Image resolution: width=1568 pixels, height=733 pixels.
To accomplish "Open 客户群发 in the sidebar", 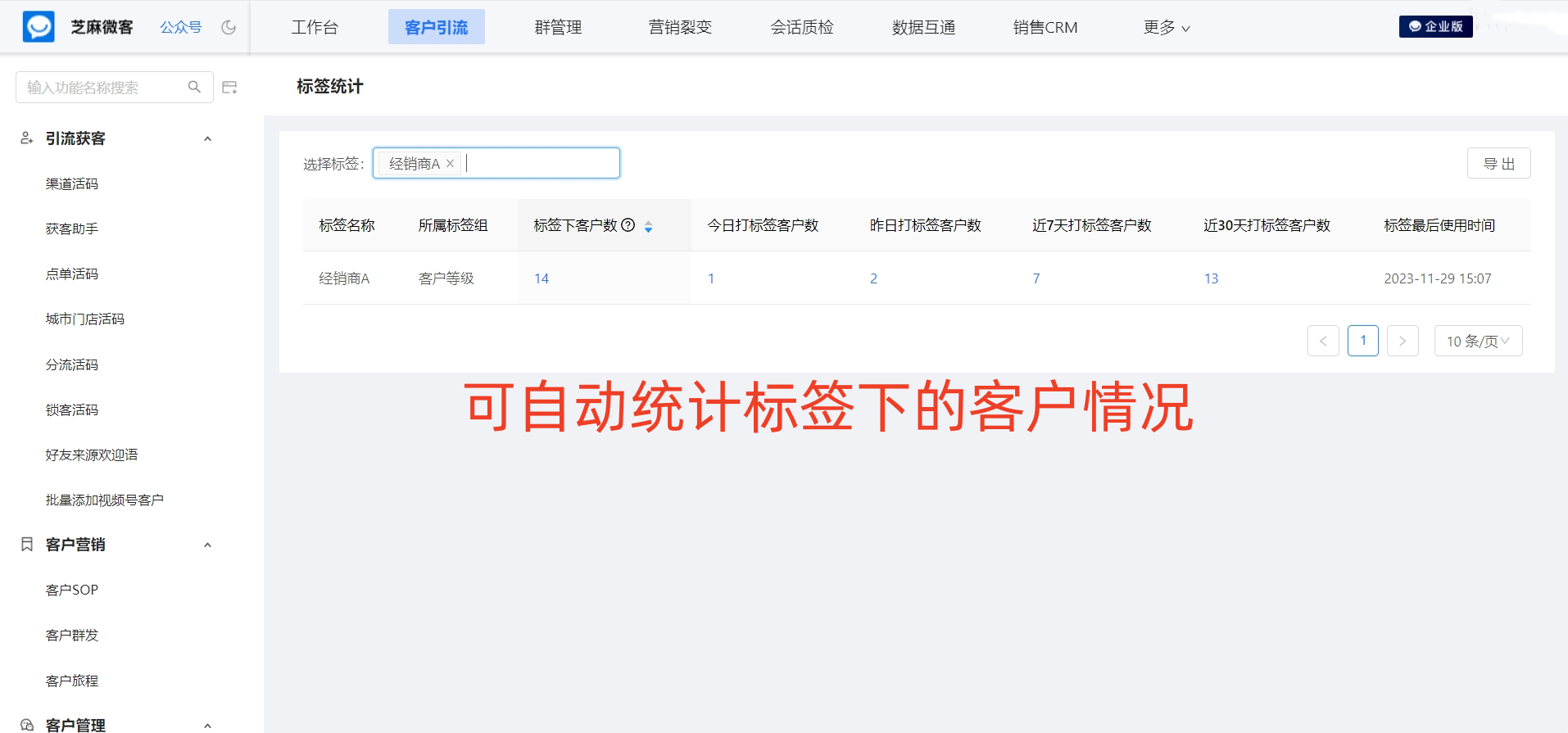I will click(x=72, y=635).
